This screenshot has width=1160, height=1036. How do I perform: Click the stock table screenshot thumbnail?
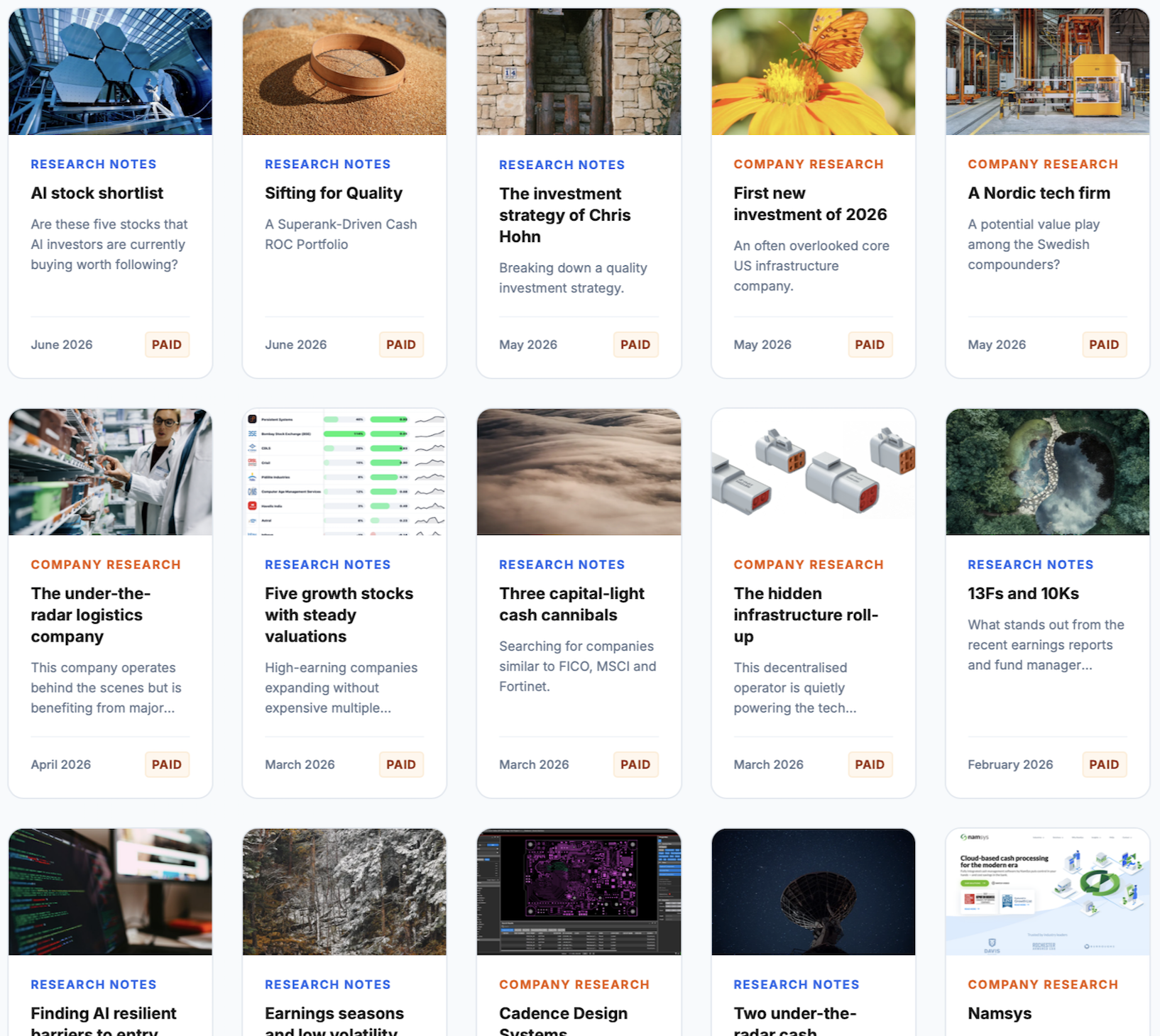point(344,472)
